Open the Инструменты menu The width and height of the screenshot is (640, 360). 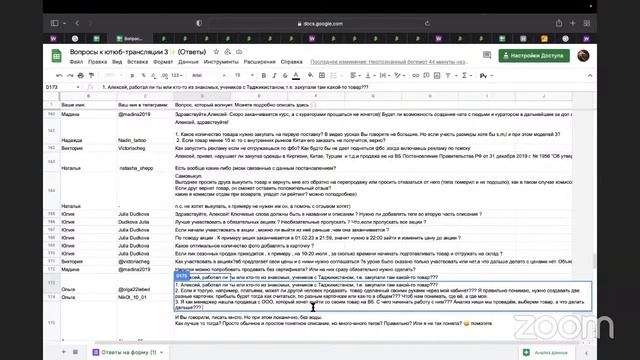(x=221, y=62)
